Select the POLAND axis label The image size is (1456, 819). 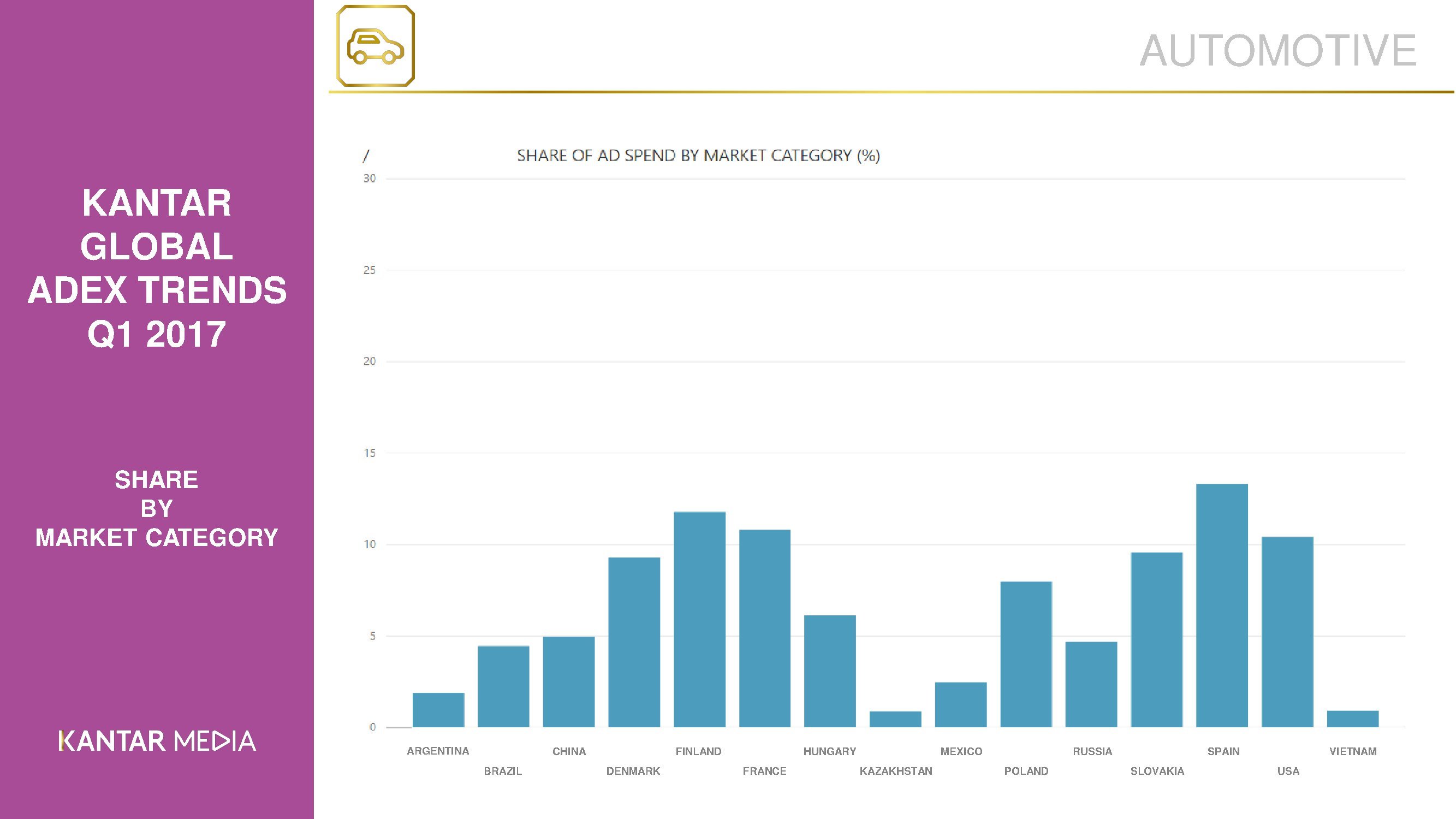[1026, 771]
